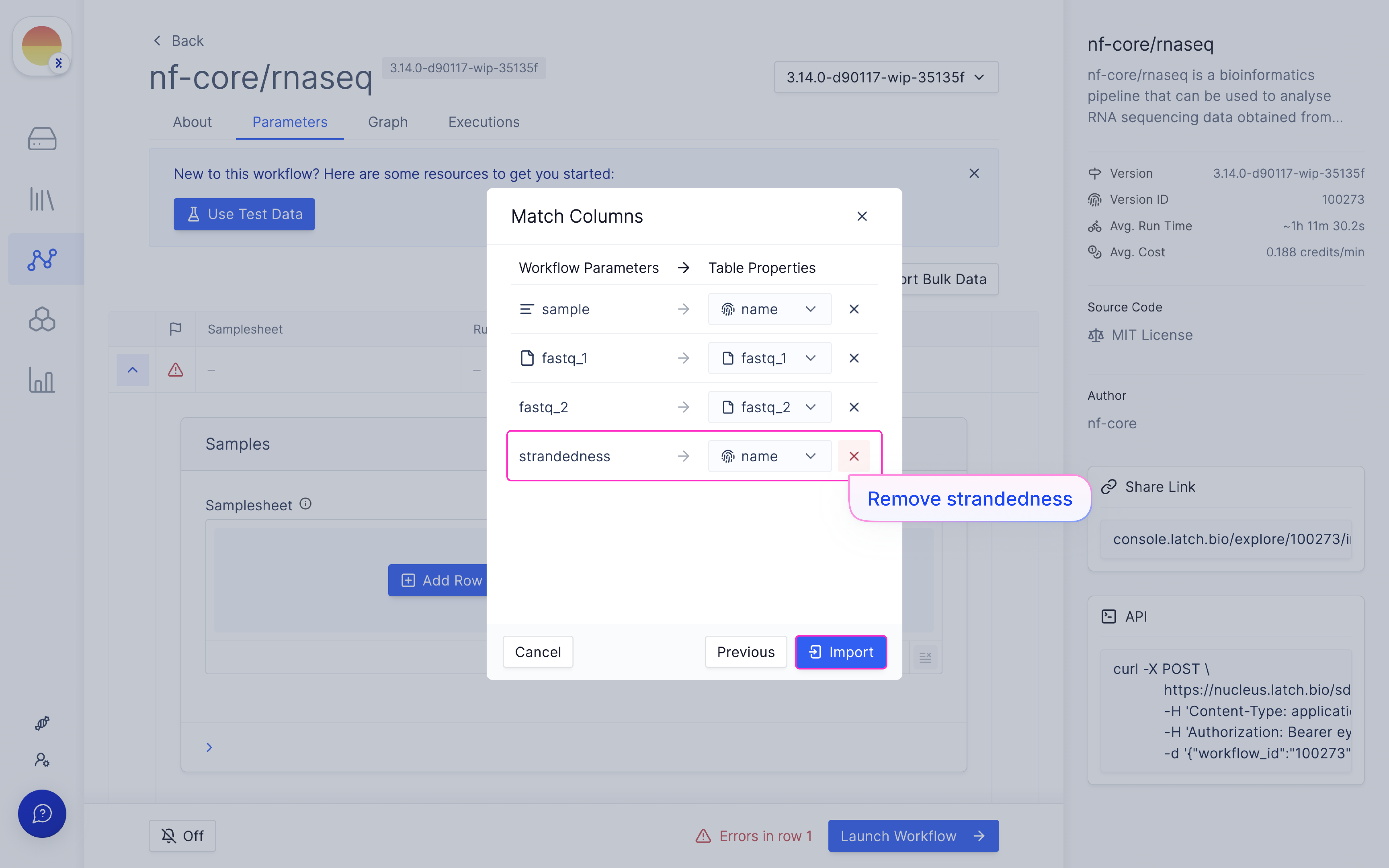Click the Version ID fingerprint icon

click(1095, 199)
